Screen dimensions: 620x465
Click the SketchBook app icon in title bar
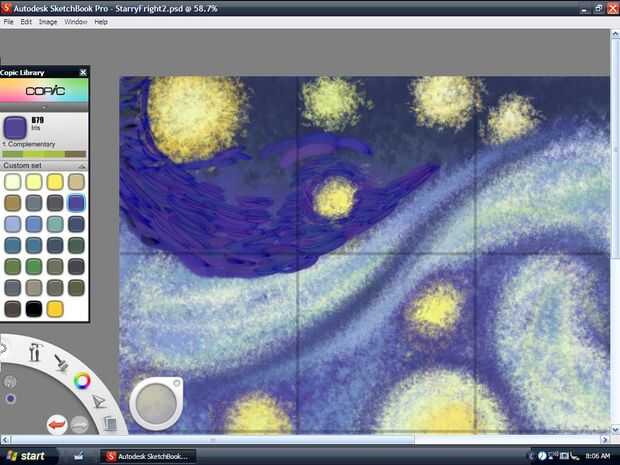coord(6,8)
